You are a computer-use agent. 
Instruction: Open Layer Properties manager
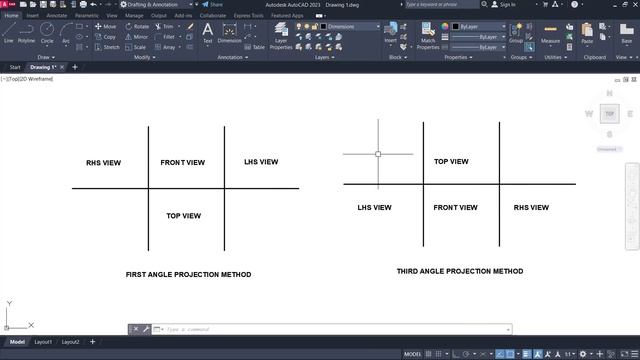pyautogui.click(x=281, y=36)
